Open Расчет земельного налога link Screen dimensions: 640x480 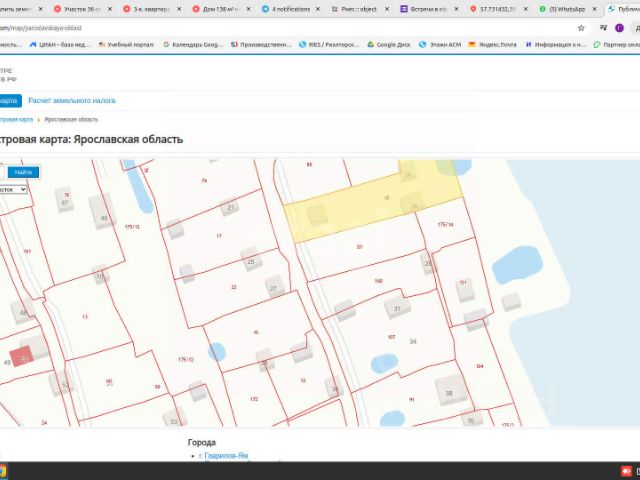72,100
